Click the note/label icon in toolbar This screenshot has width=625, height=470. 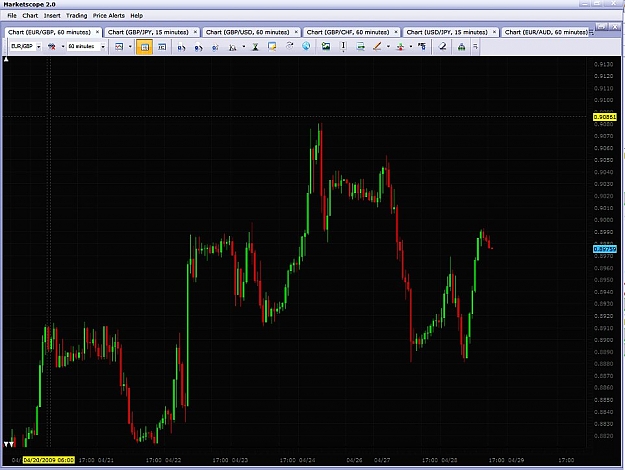272,47
